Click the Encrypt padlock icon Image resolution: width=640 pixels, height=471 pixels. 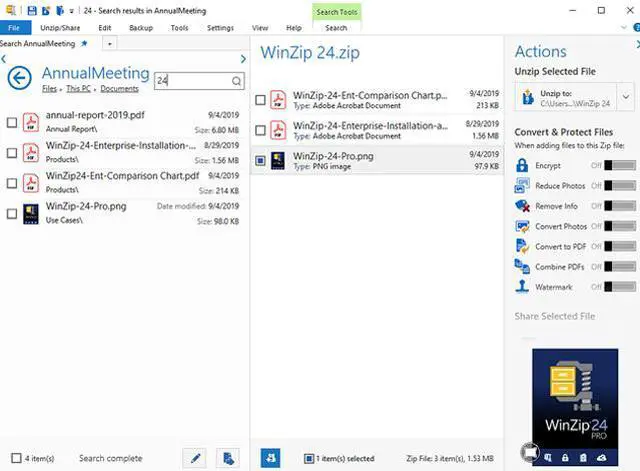[x=522, y=165]
